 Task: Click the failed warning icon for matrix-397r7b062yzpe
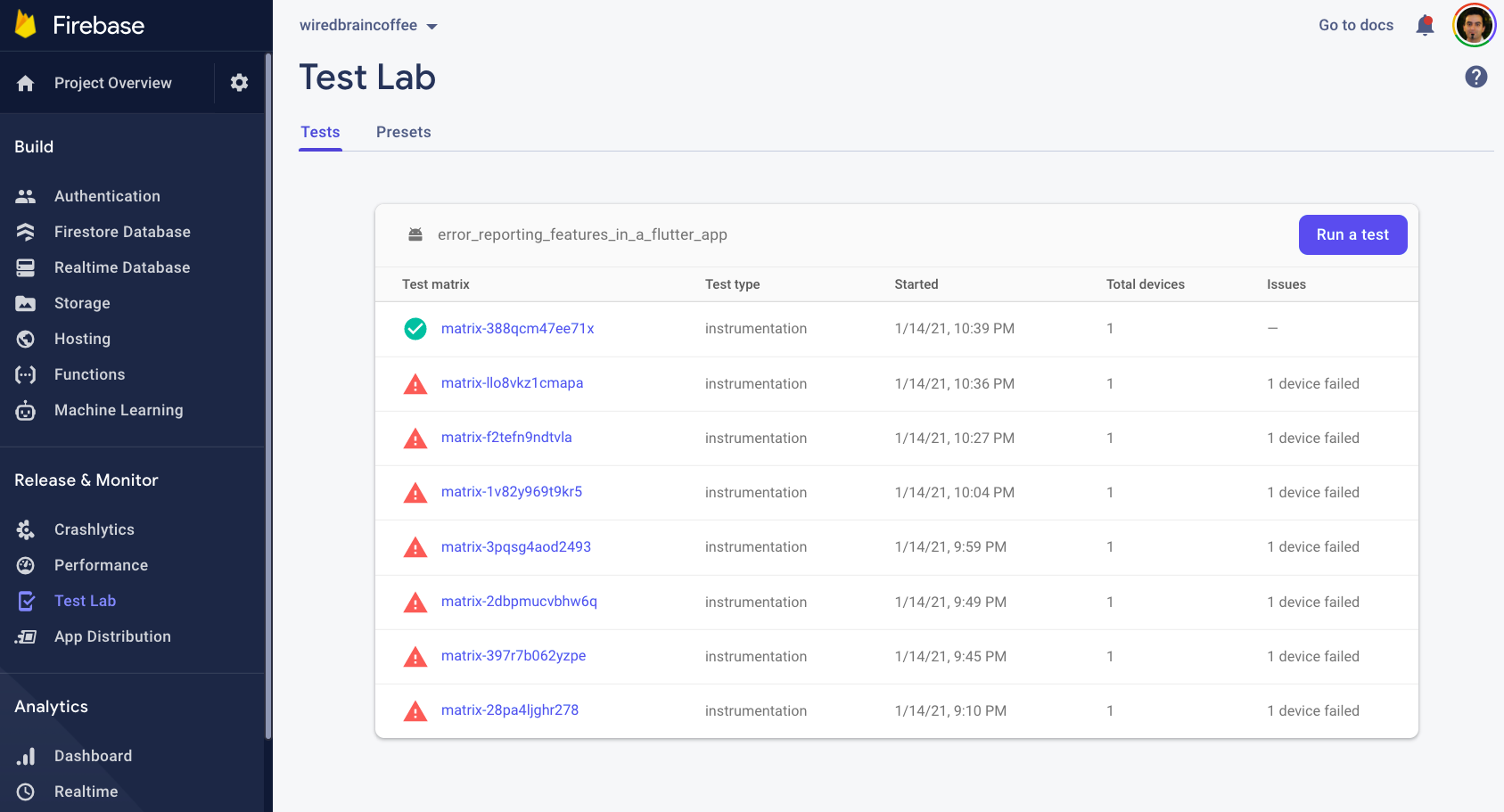415,657
